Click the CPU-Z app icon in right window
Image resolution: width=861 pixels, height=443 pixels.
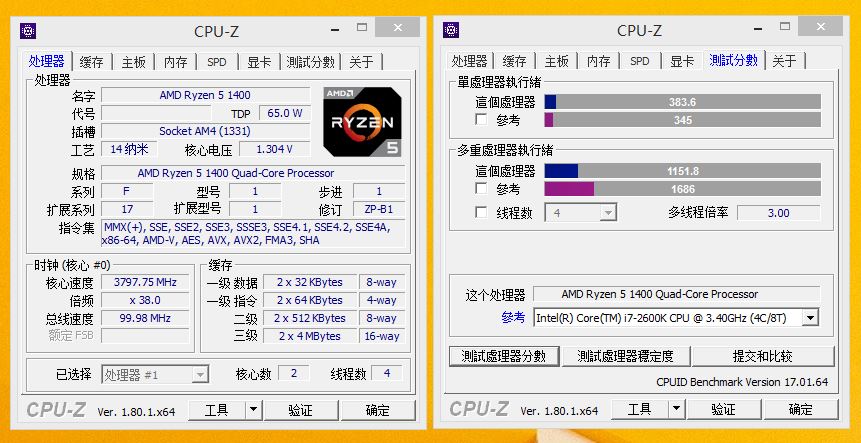451,30
